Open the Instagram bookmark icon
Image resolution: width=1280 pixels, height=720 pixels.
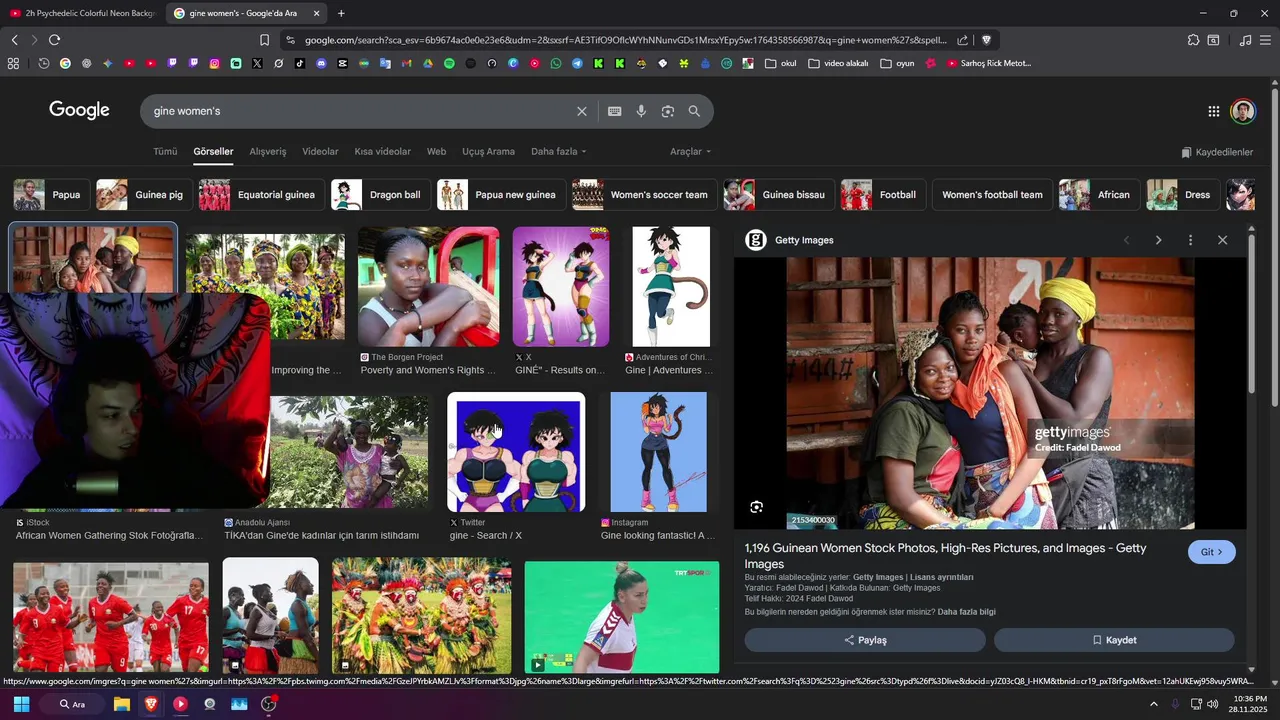click(214, 63)
